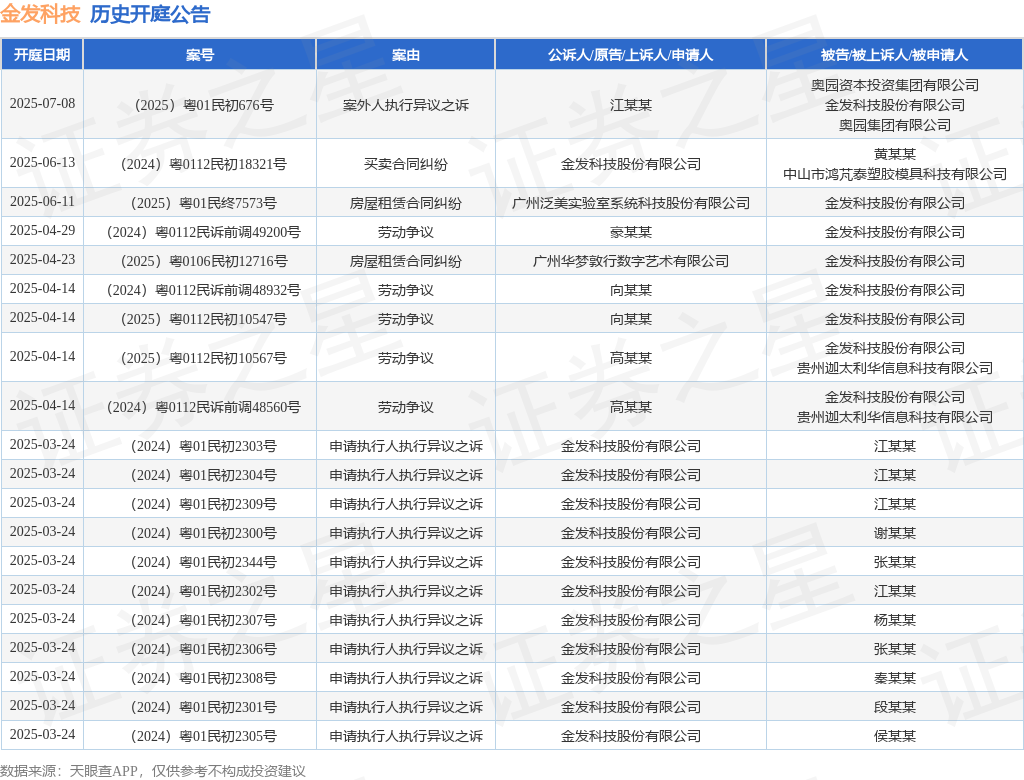
Task: Select case number (2024)粤01民初2301号
Action: 204,707
